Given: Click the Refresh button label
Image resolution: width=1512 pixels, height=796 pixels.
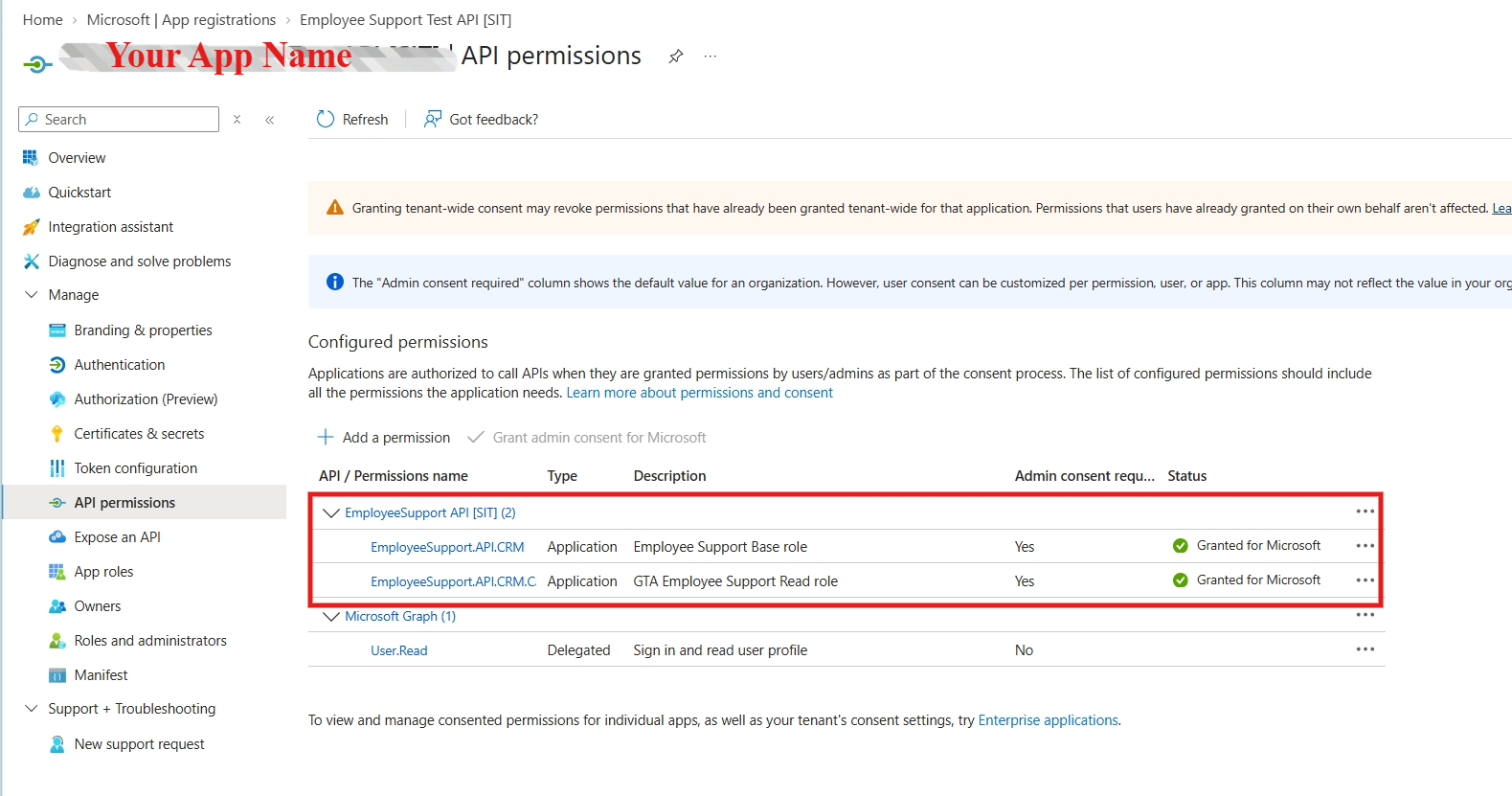Looking at the screenshot, I should tap(366, 120).
